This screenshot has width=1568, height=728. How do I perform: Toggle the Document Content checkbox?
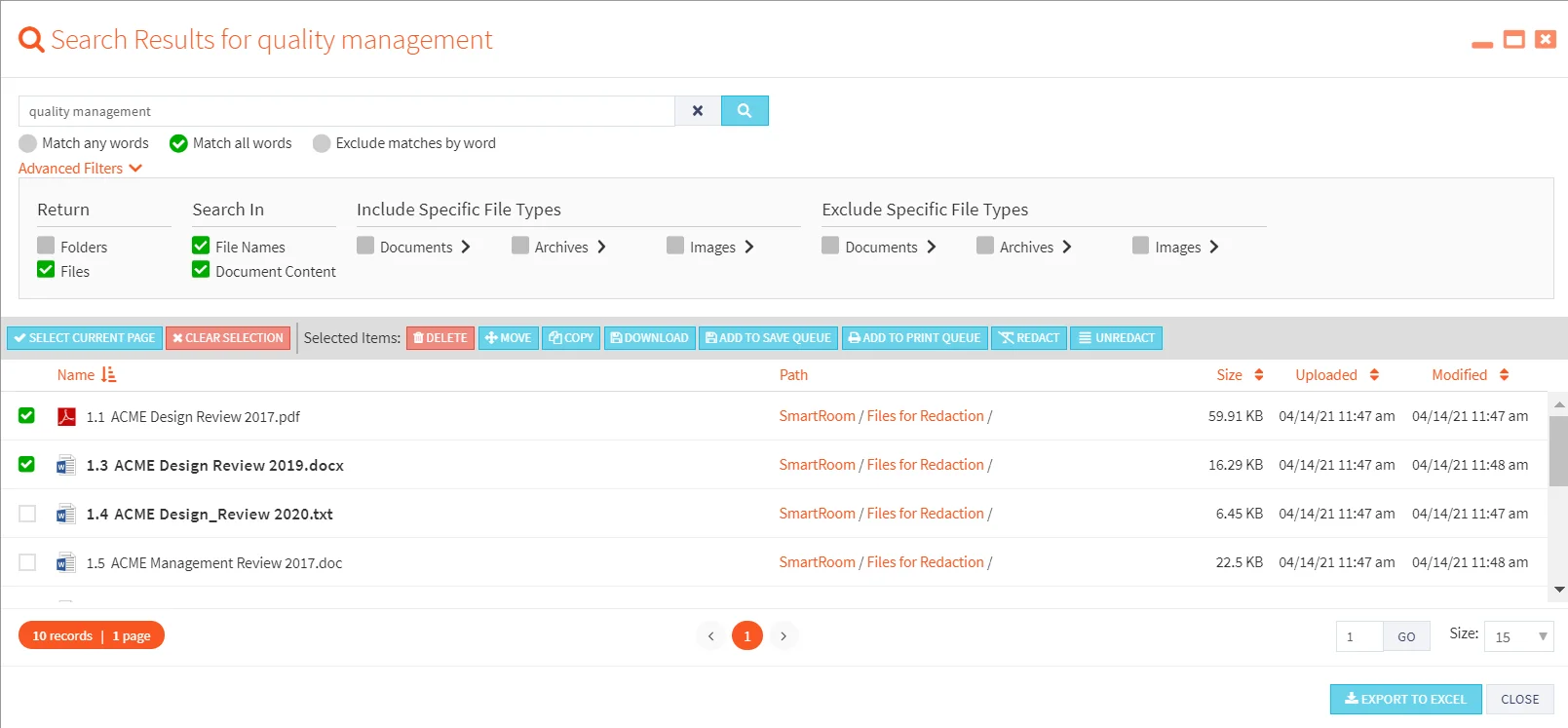coord(201,270)
